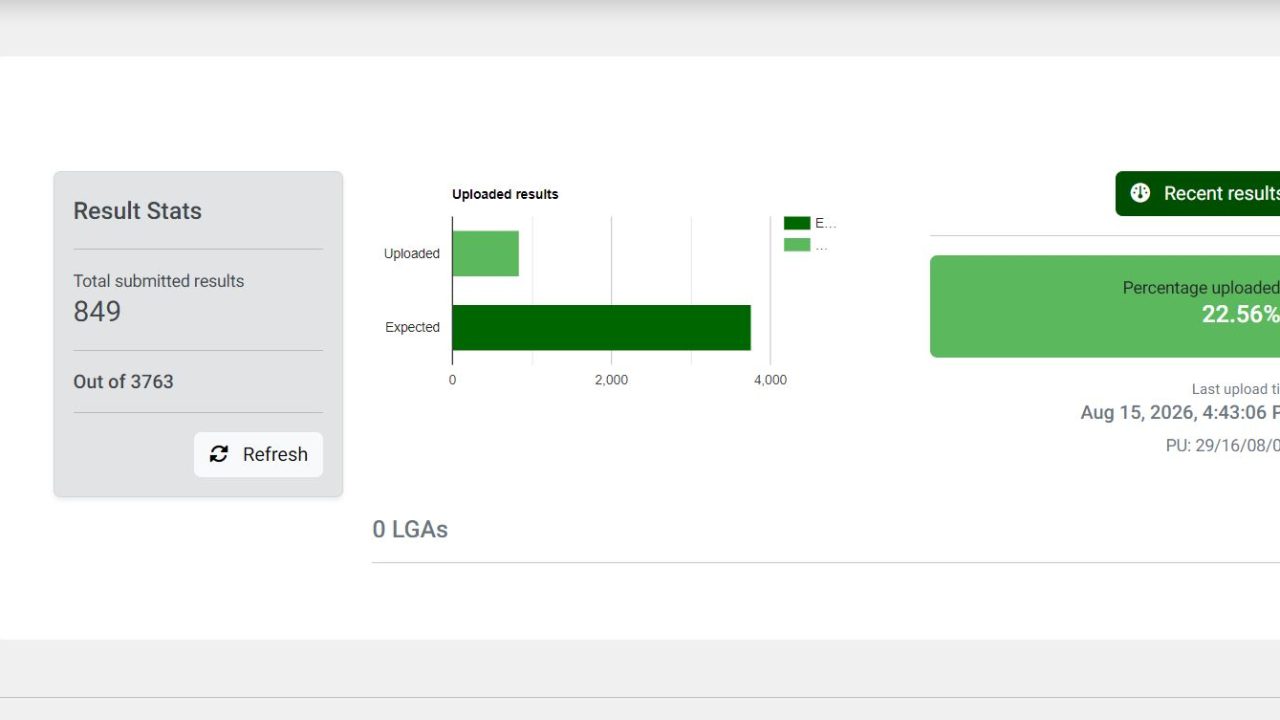The width and height of the screenshot is (1280, 720).
Task: Click the Percentage uploaded green card
Action: coord(1105,306)
